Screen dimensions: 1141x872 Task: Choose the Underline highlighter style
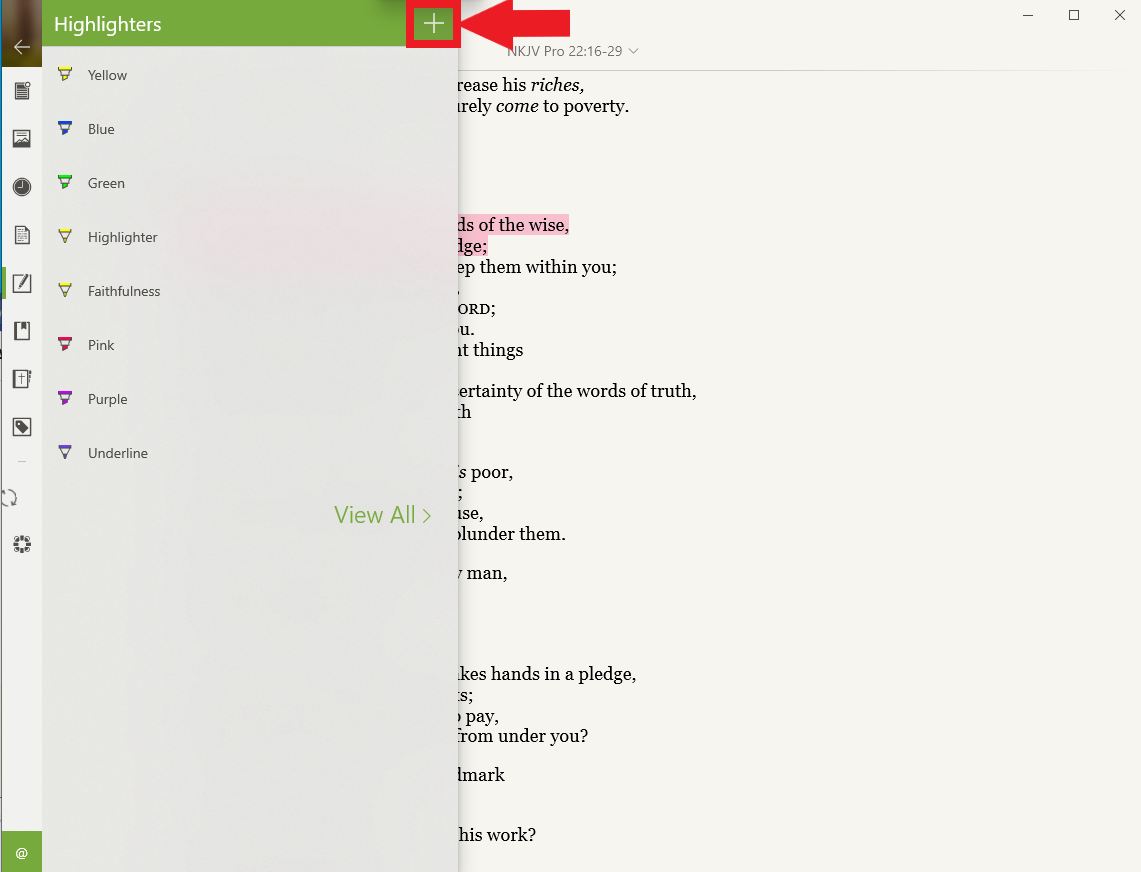(x=117, y=453)
